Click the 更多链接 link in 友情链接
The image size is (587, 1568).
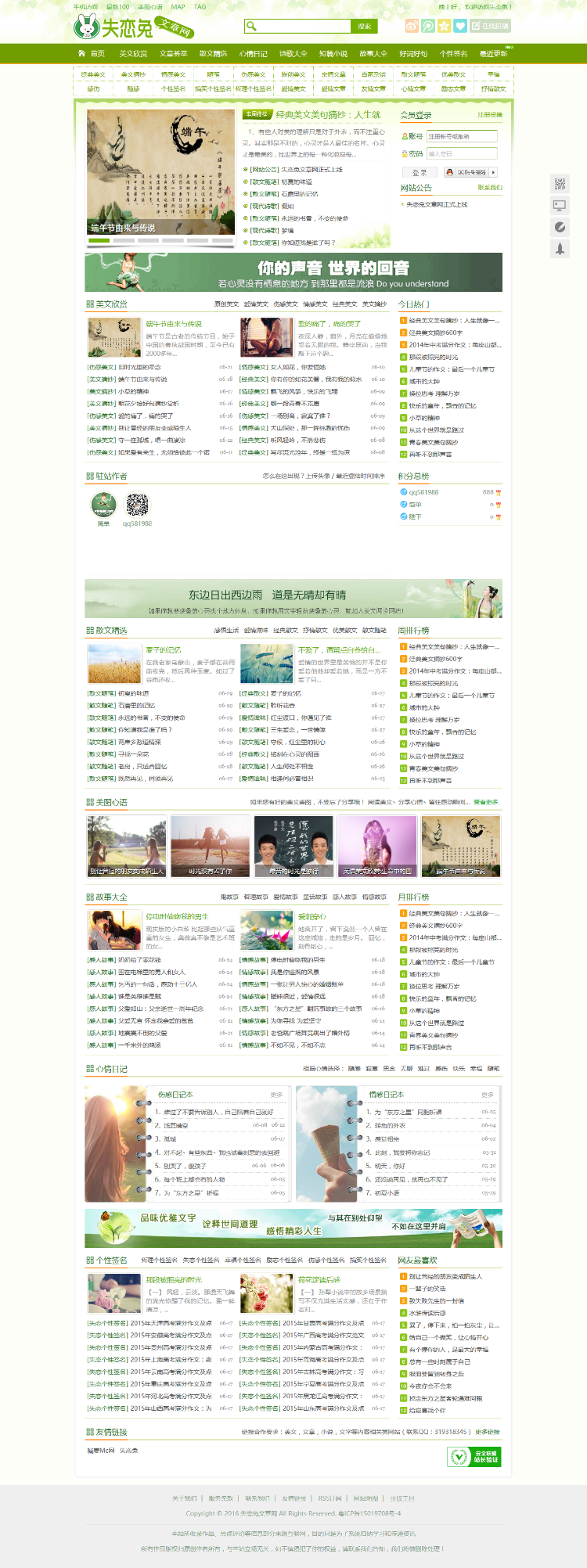coord(487,1432)
